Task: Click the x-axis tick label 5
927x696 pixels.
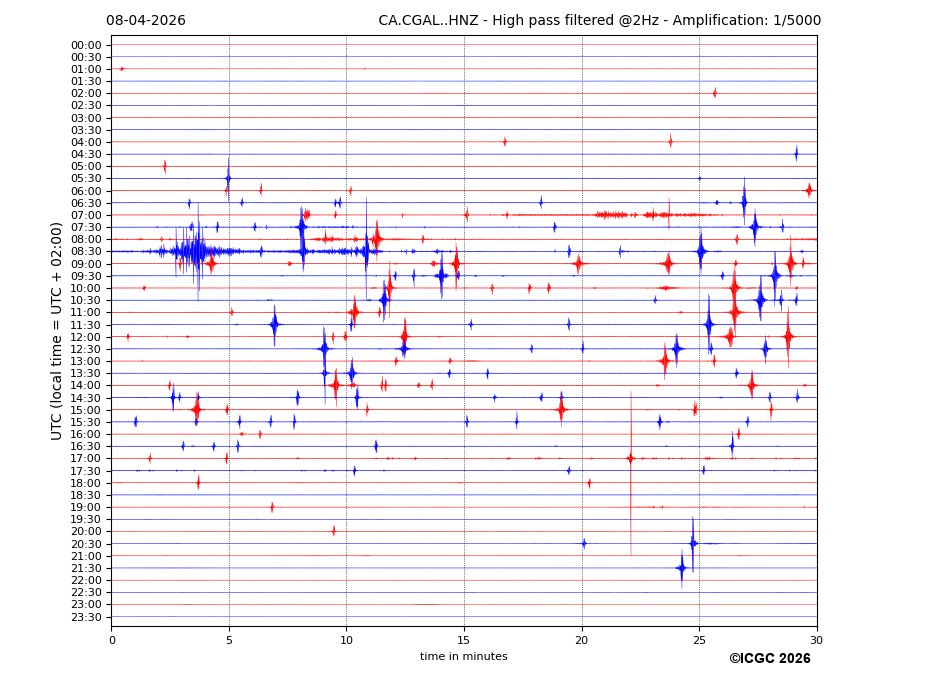Action: (229, 640)
